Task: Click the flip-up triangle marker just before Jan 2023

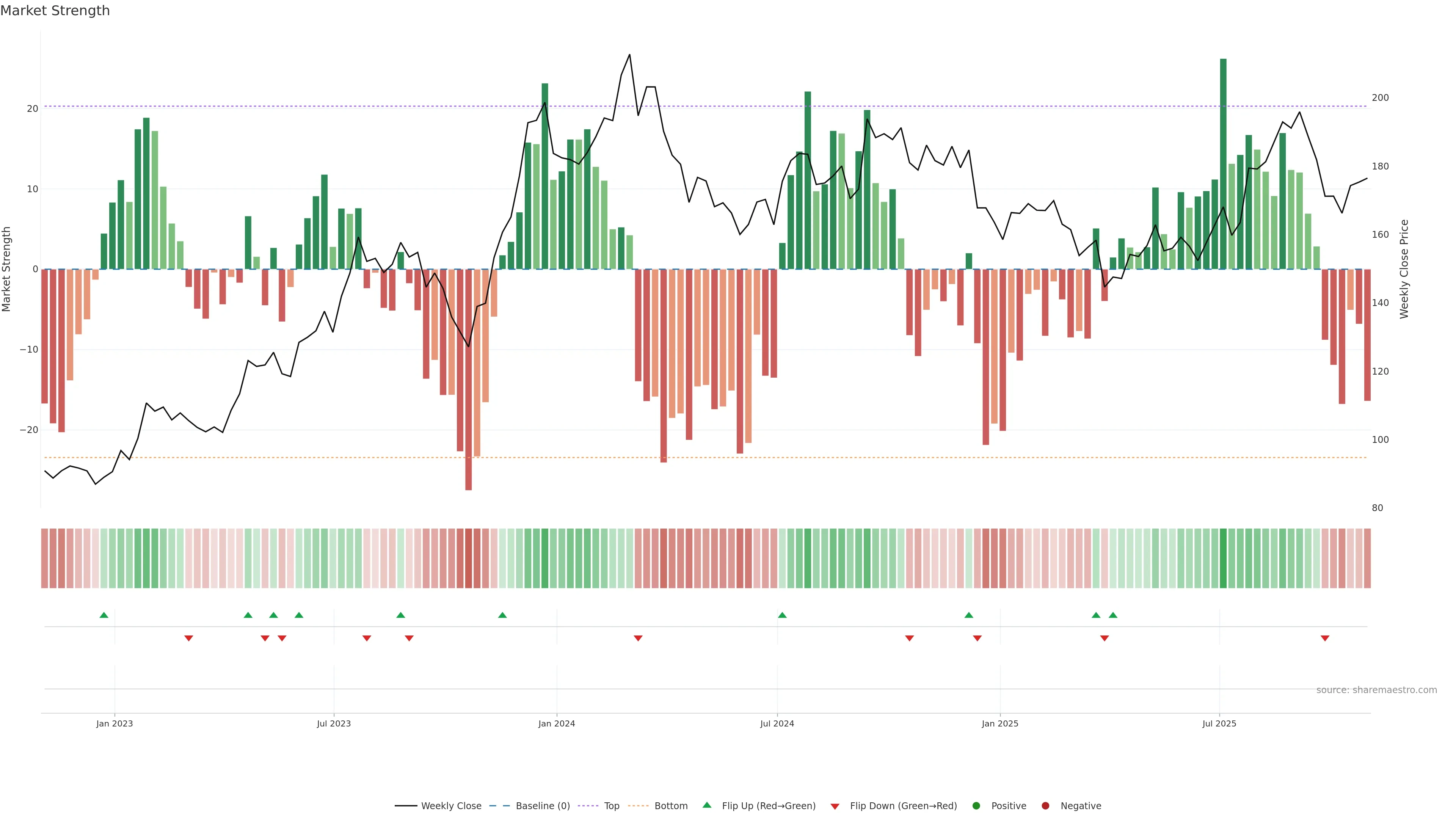Action: coord(104,615)
